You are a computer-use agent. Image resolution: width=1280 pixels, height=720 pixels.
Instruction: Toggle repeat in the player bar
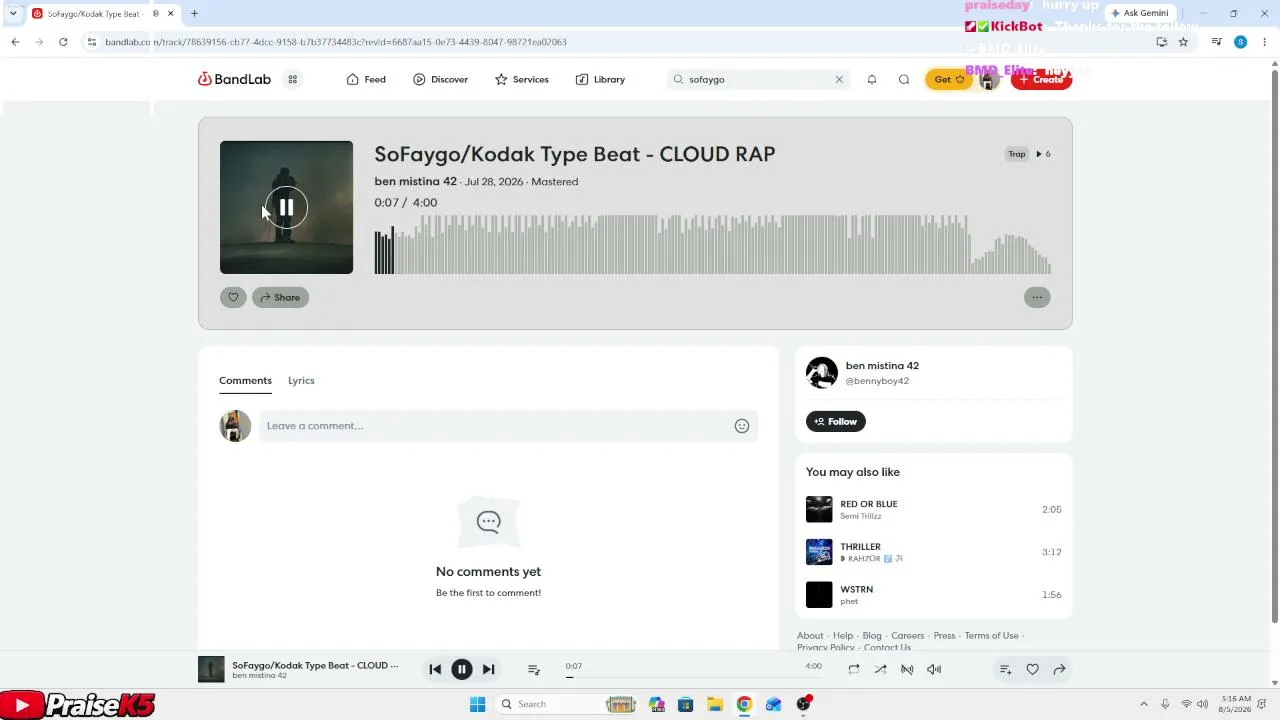coord(854,670)
